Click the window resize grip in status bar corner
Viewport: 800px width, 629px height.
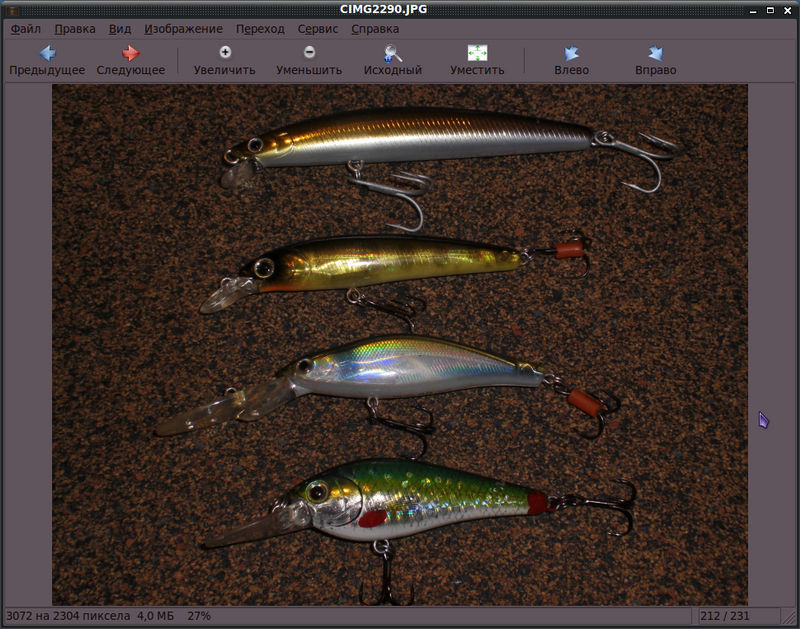(789, 617)
